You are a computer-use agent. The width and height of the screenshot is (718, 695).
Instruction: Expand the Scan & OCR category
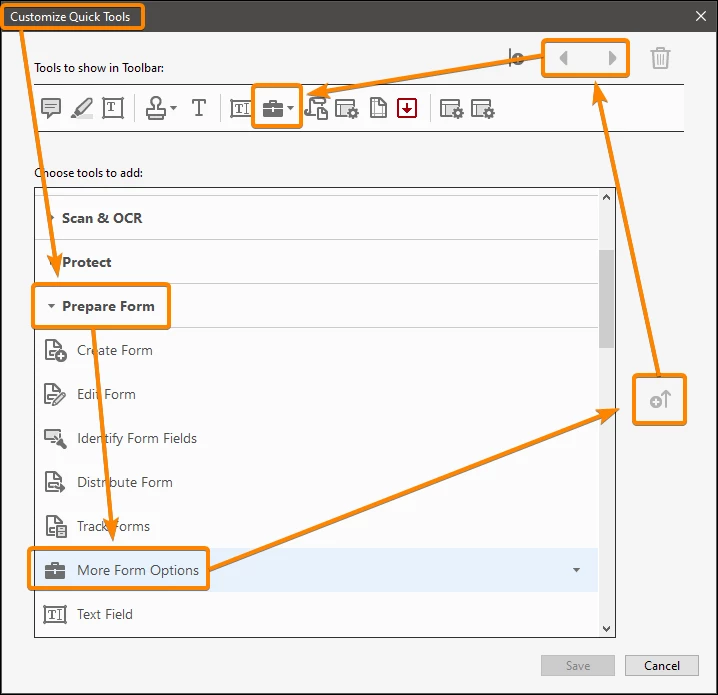click(x=316, y=218)
